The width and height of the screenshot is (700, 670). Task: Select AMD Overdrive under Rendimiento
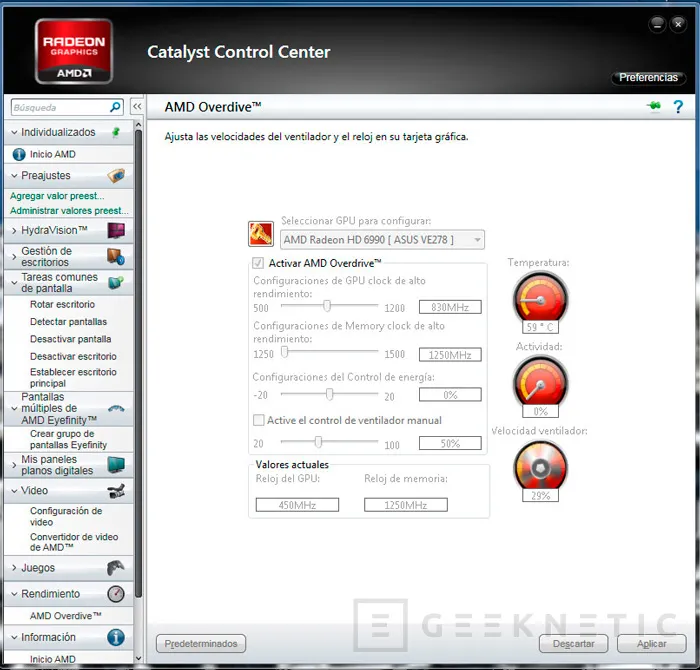point(66,616)
